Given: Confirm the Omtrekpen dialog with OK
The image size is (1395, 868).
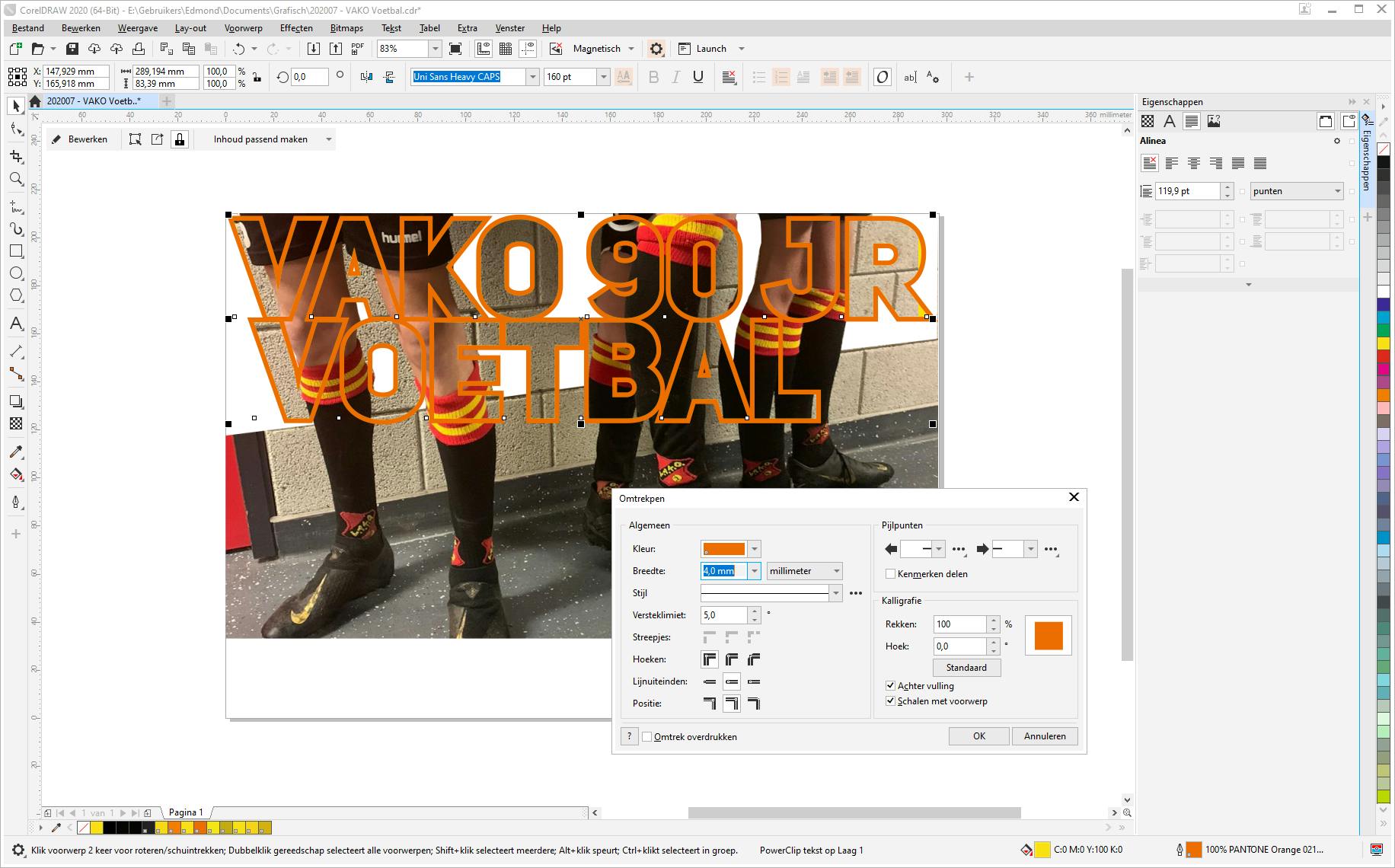Looking at the screenshot, I should coord(978,736).
